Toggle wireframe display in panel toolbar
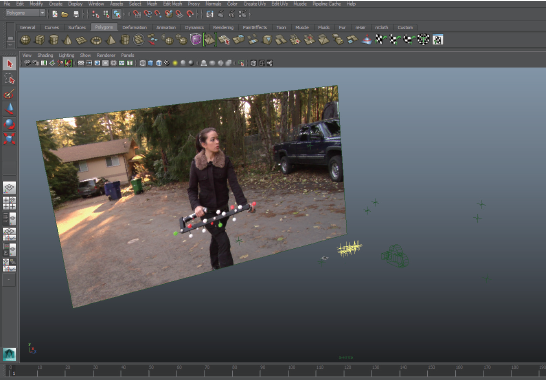546x381 pixels. pos(142,63)
